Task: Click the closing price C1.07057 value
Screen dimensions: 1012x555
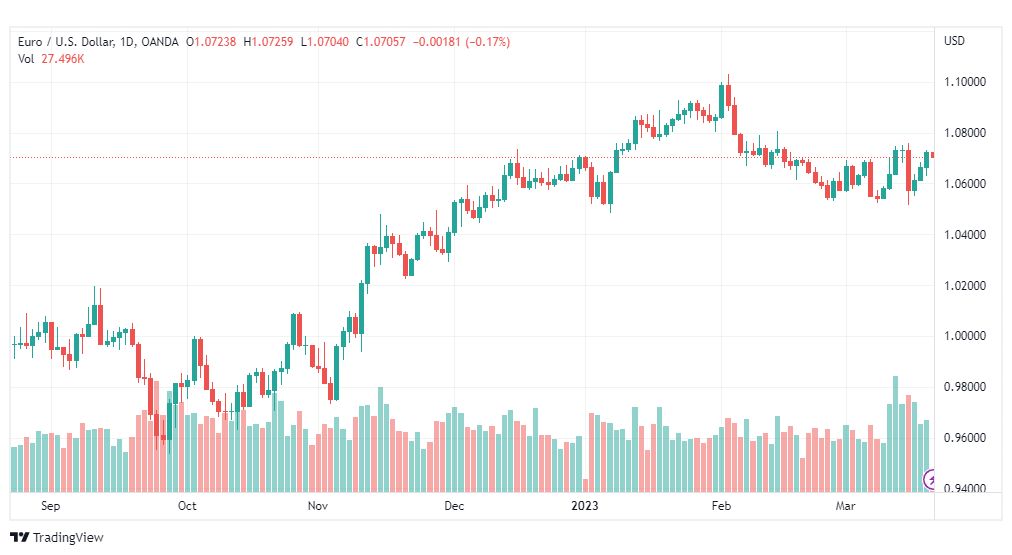Action: tap(381, 42)
